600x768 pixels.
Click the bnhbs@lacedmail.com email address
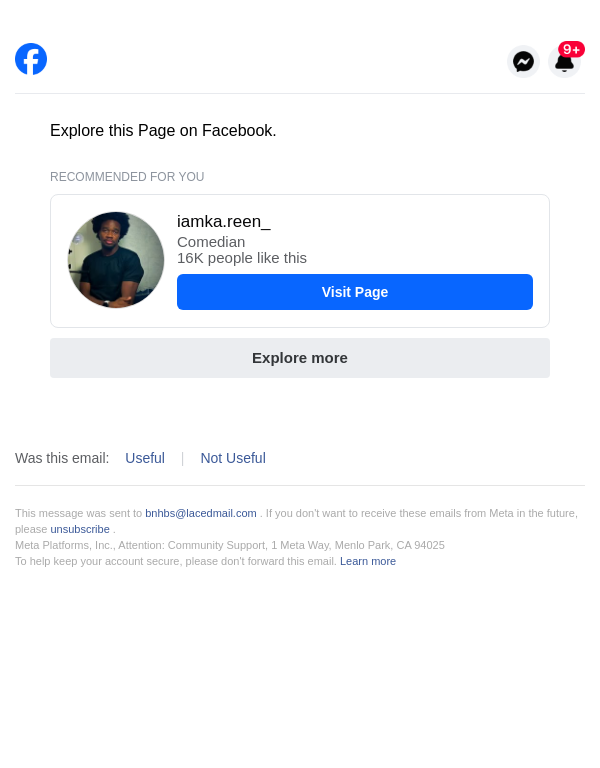point(201,513)
